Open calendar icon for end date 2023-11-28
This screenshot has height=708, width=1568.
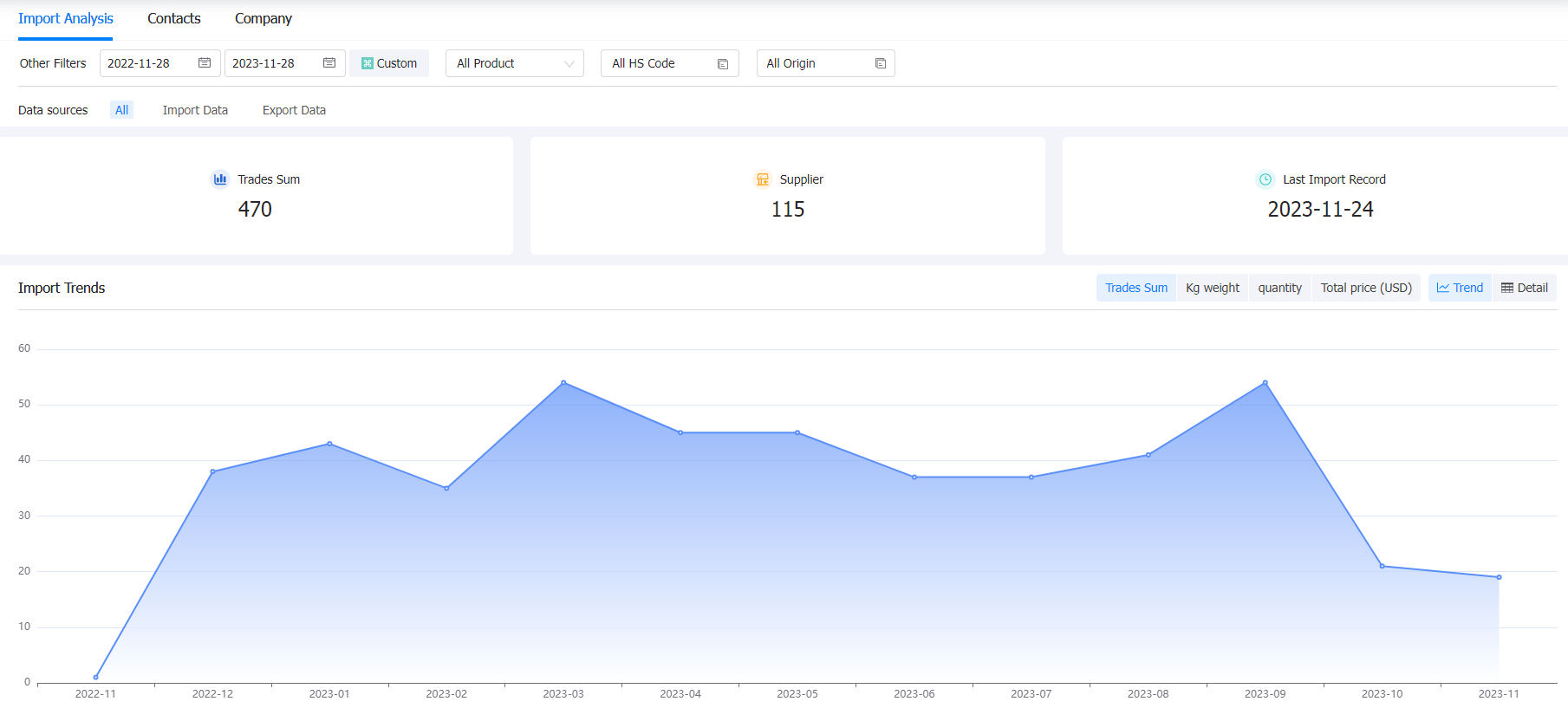tap(329, 63)
